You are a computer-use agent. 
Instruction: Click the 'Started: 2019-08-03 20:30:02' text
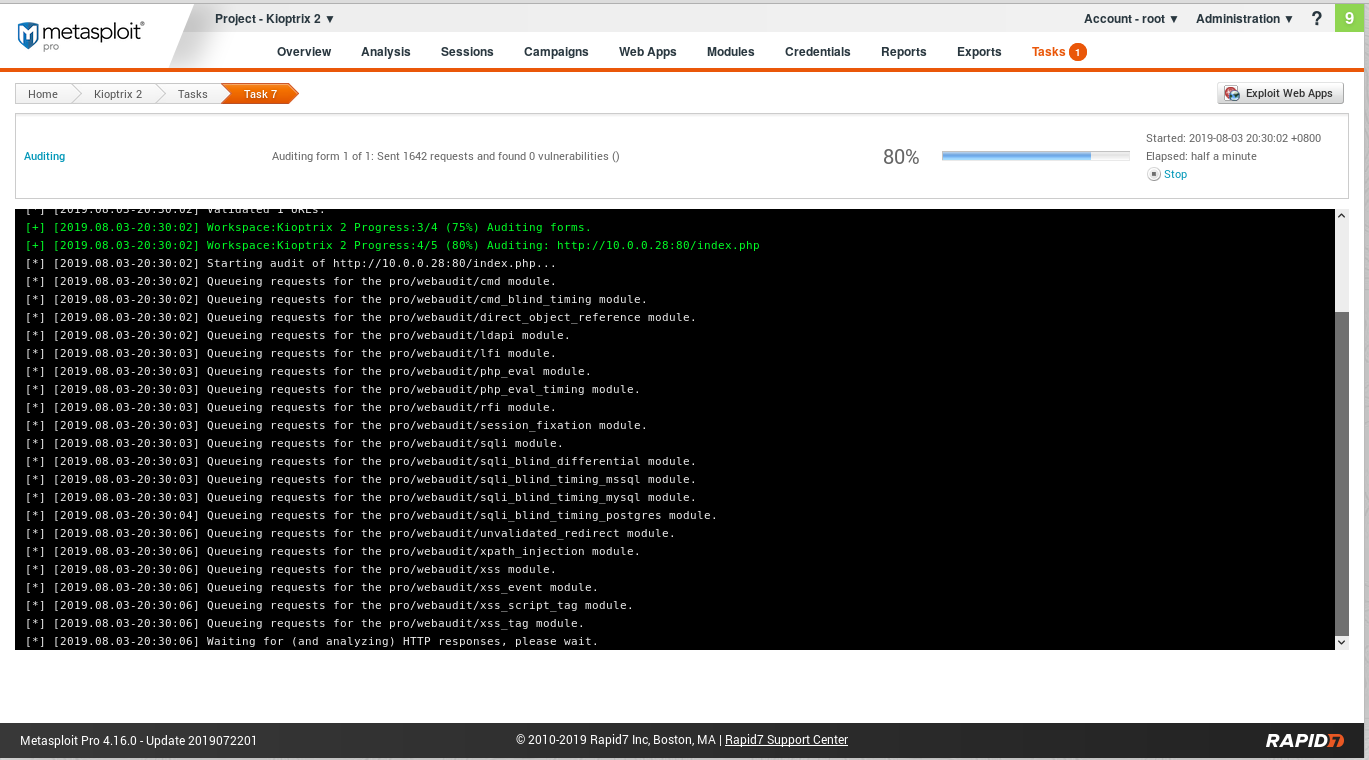[x=1233, y=138]
